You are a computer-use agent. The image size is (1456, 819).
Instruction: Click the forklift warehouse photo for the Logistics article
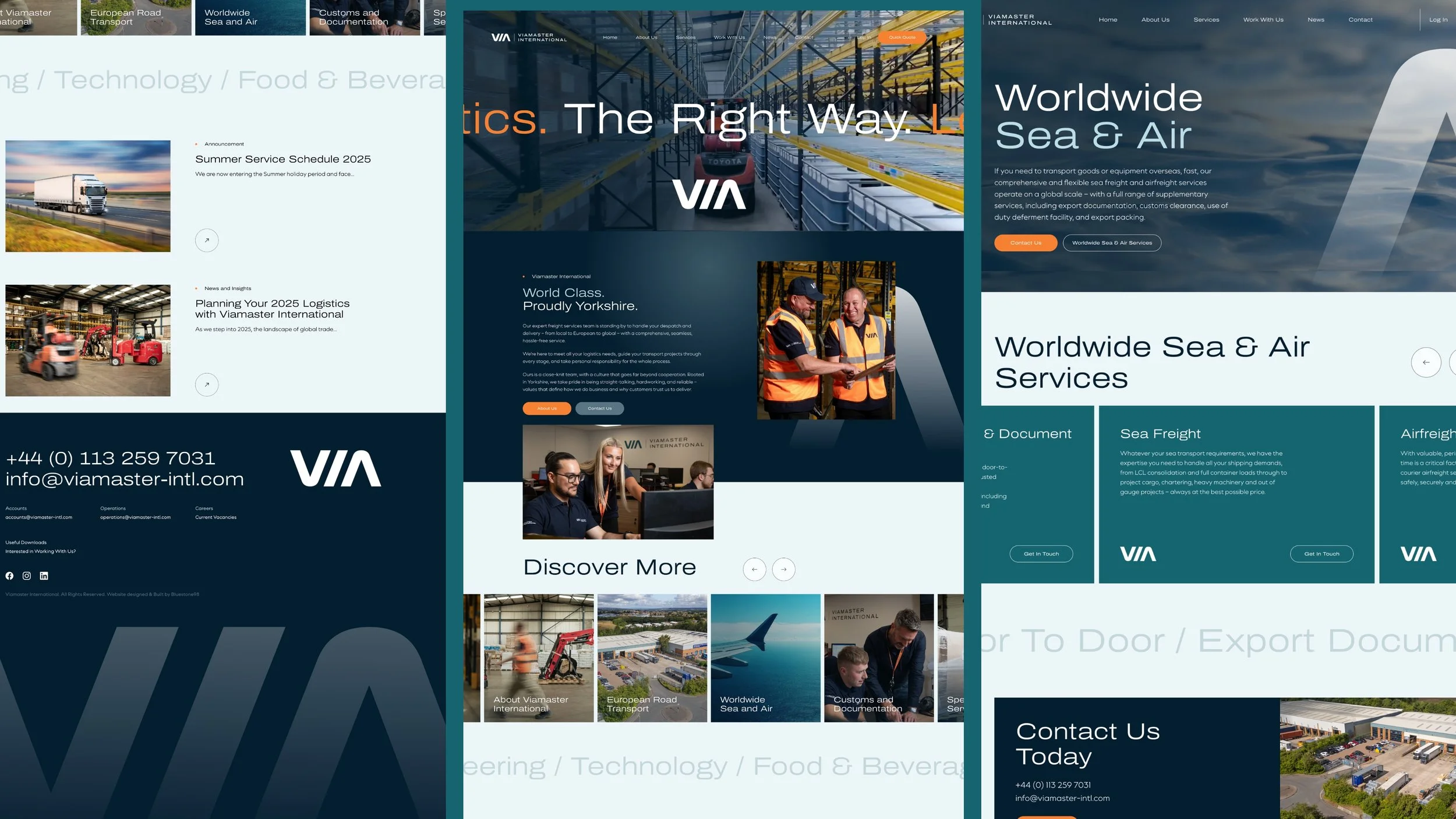pyautogui.click(x=88, y=340)
